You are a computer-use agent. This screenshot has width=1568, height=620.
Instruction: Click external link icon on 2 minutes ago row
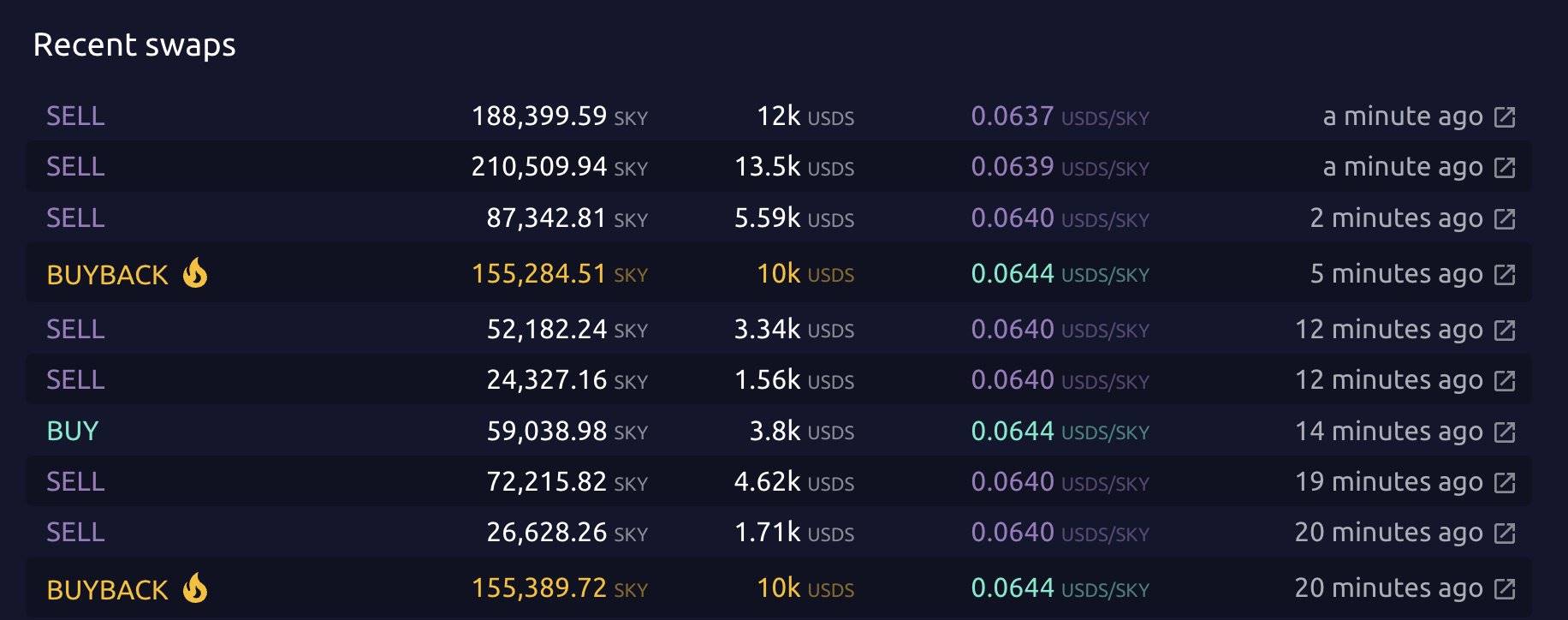click(1504, 219)
